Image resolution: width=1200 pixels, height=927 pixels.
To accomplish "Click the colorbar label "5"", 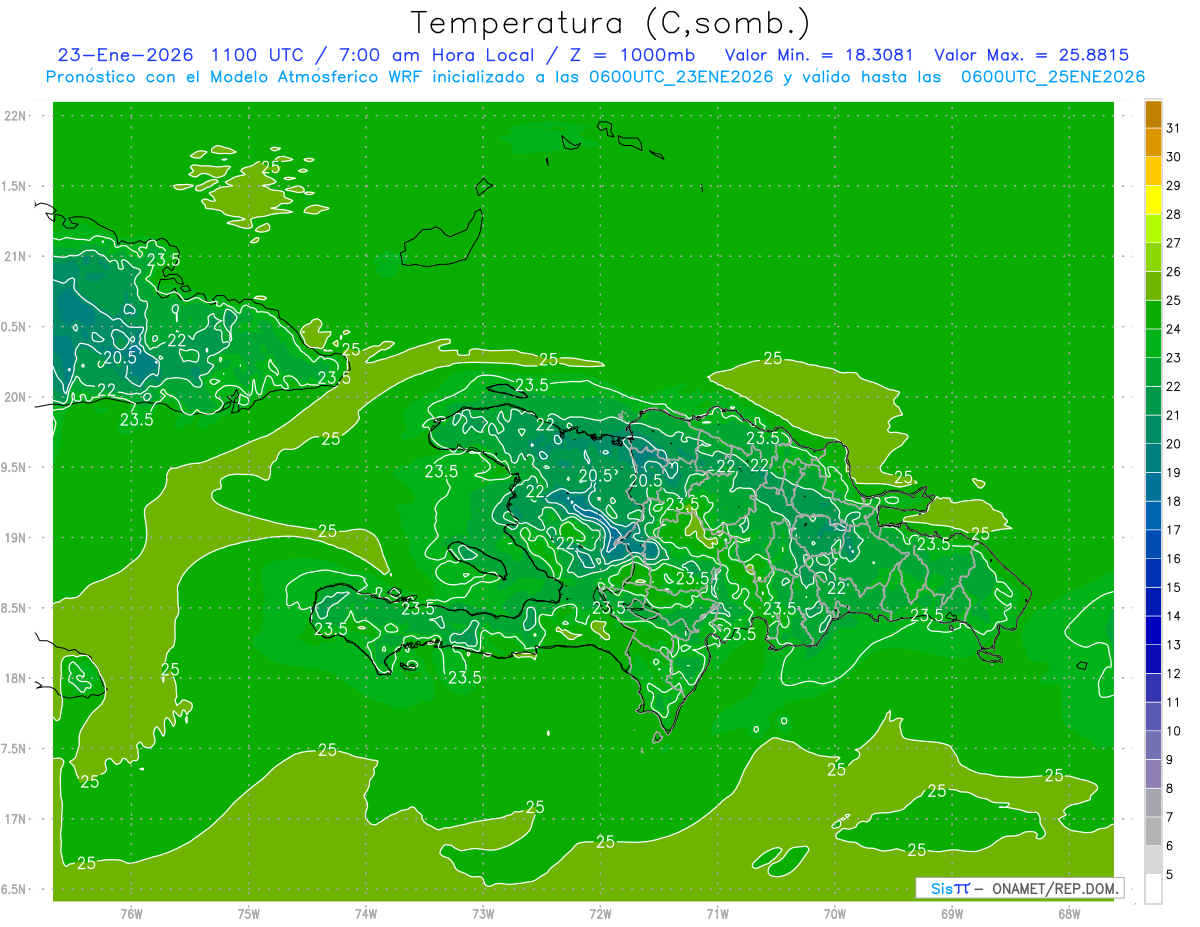I will click(1170, 875).
